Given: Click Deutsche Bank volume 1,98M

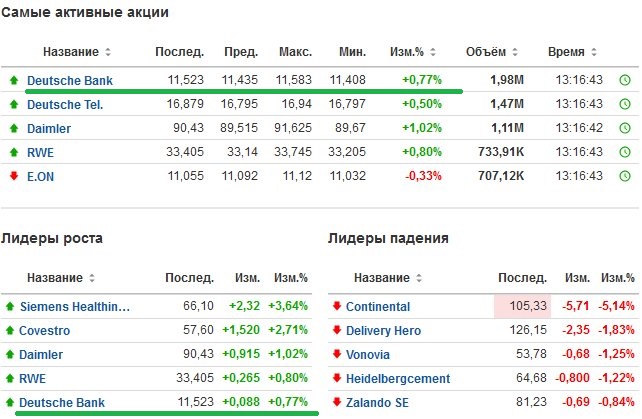Looking at the screenshot, I should 507,80.
